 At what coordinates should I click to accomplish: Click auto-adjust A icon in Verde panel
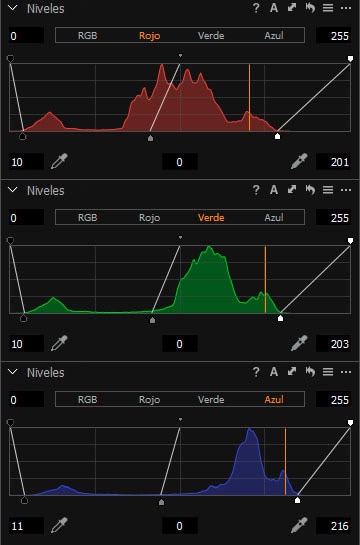(274, 190)
